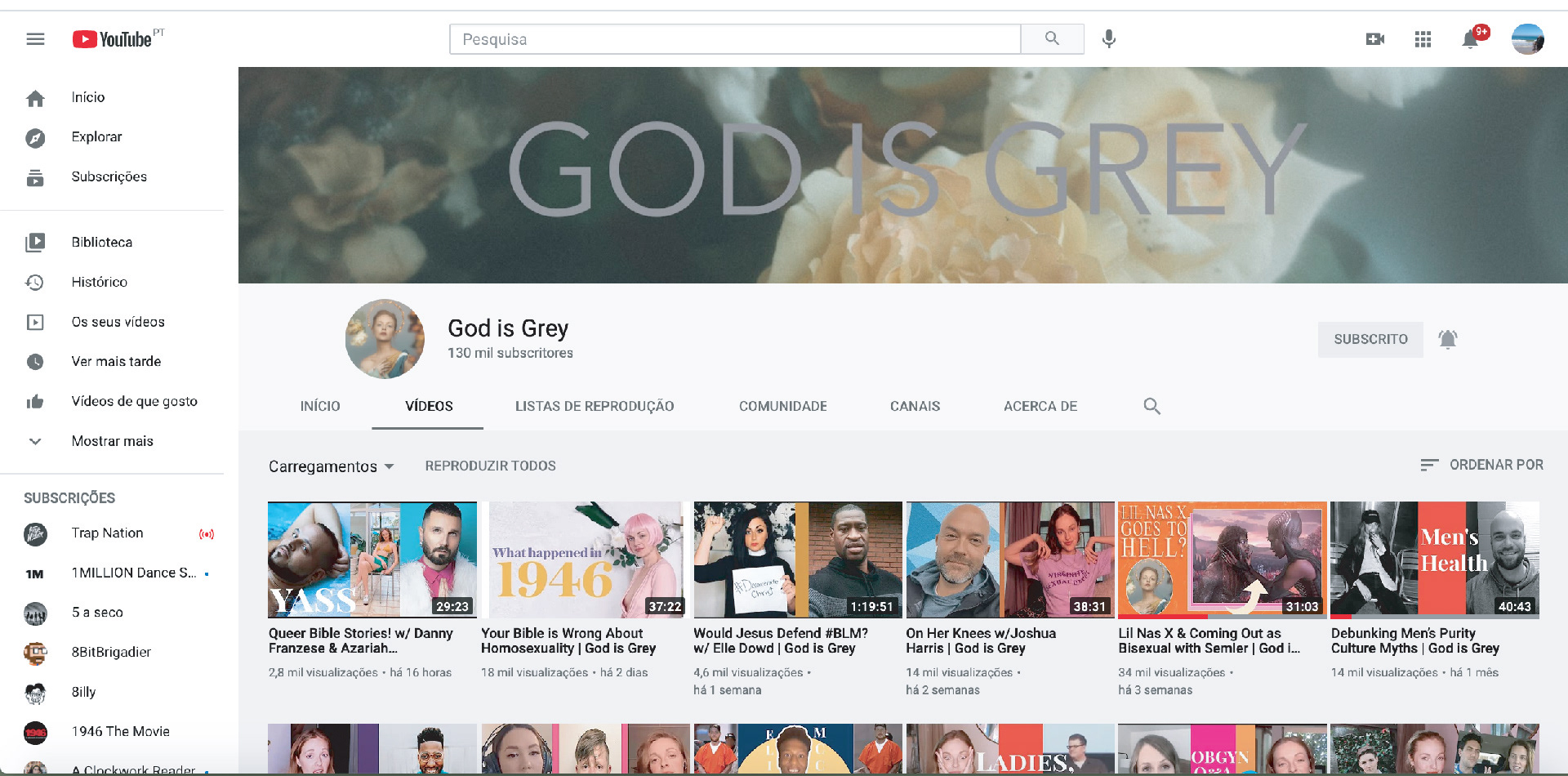Open the ORDENAR POR sort menu
This screenshot has height=776, width=1568.
1481,465
